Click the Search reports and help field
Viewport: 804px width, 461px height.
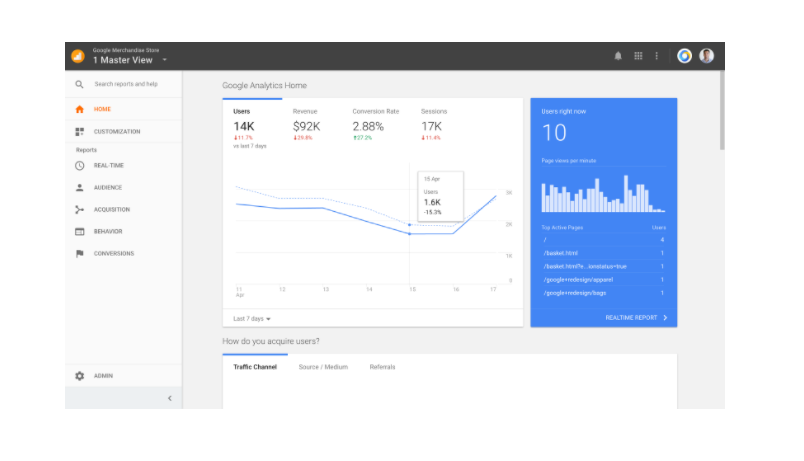(126, 84)
